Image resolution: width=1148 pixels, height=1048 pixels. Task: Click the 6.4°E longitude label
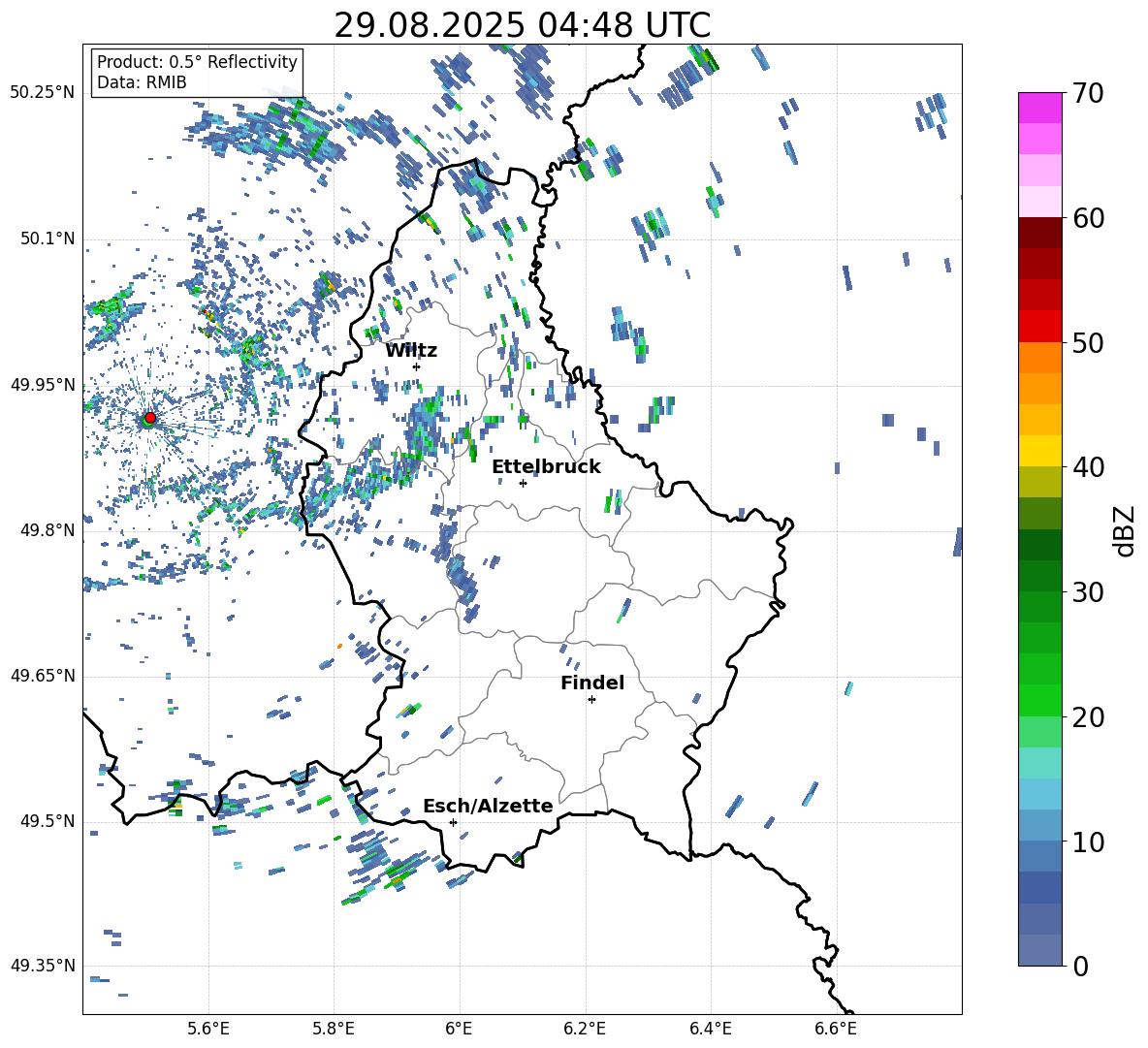point(710,1029)
